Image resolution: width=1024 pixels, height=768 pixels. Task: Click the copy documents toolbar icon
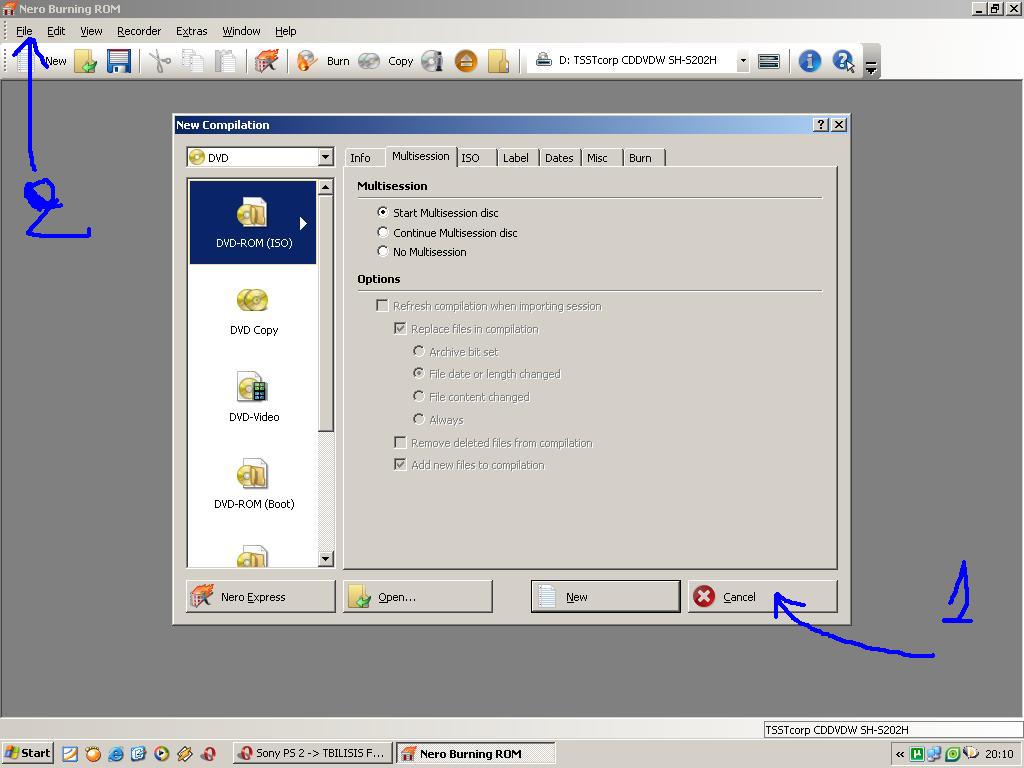pyautogui.click(x=192, y=61)
